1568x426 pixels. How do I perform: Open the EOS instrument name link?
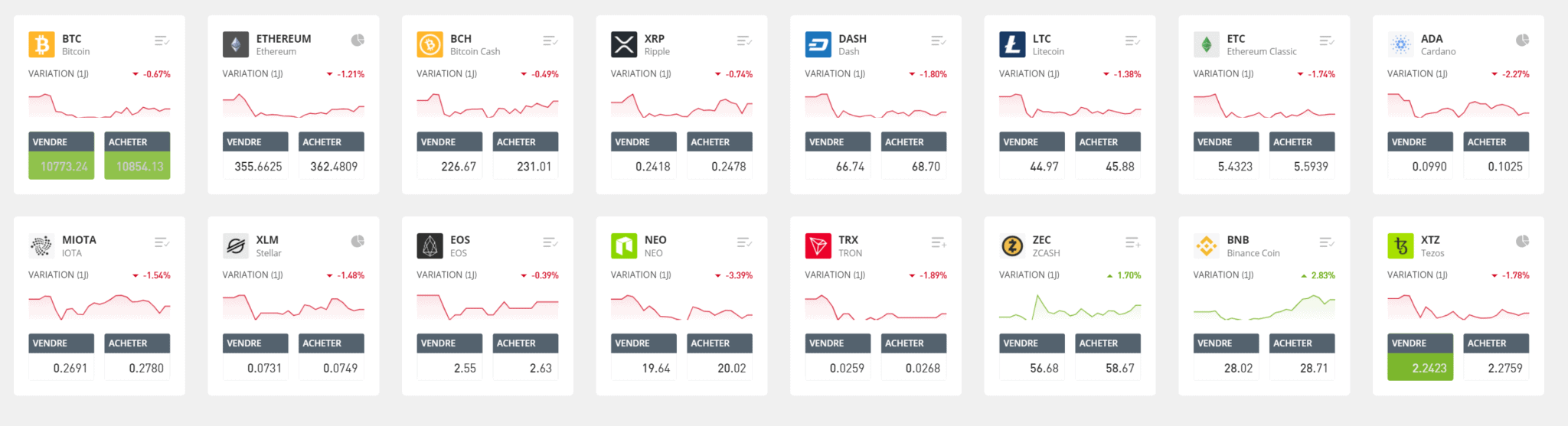(459, 240)
